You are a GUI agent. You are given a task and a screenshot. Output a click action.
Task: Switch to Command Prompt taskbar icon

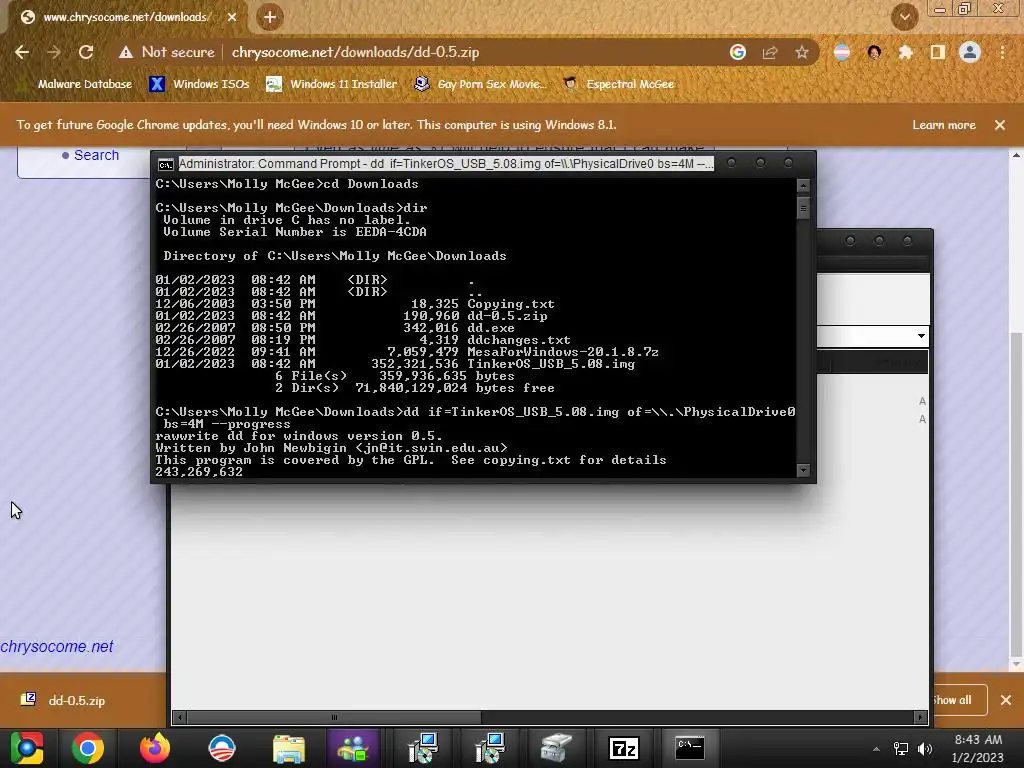point(690,748)
